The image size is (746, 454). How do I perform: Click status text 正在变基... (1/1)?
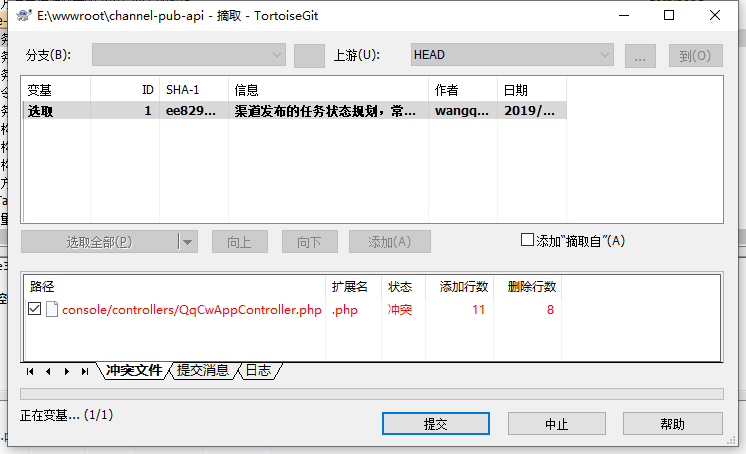point(67,415)
